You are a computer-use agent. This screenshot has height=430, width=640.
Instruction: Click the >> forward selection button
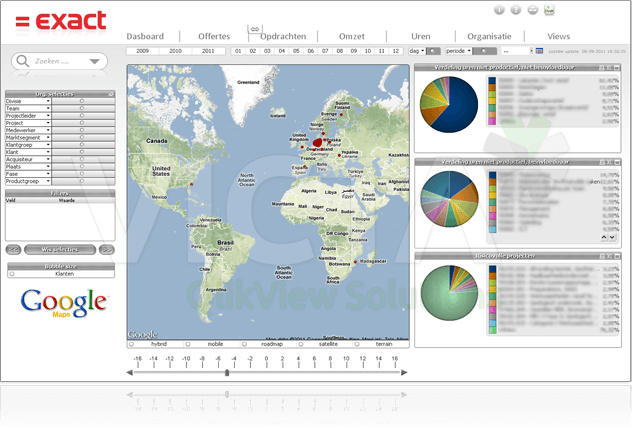107,249
